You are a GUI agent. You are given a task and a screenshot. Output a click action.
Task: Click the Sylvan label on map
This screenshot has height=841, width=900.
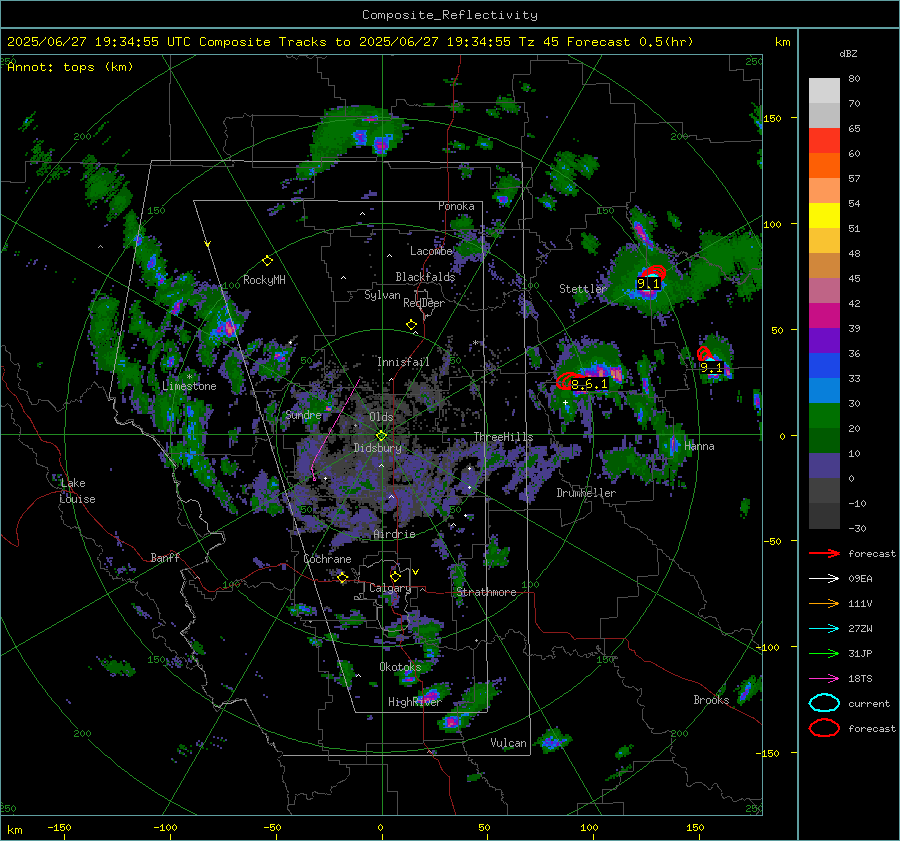coord(382,295)
